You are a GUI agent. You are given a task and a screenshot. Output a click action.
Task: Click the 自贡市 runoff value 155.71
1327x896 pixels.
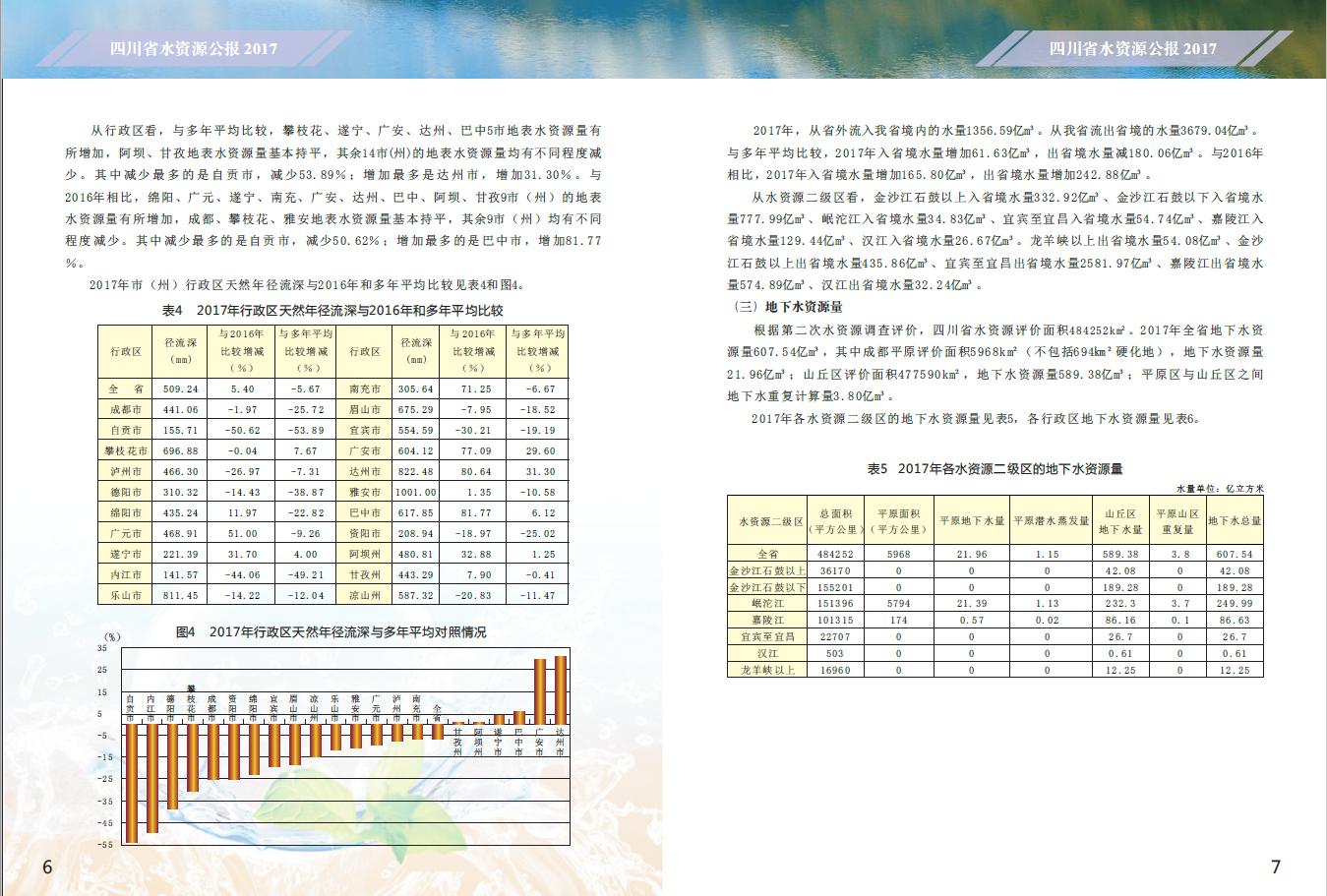click(x=181, y=431)
